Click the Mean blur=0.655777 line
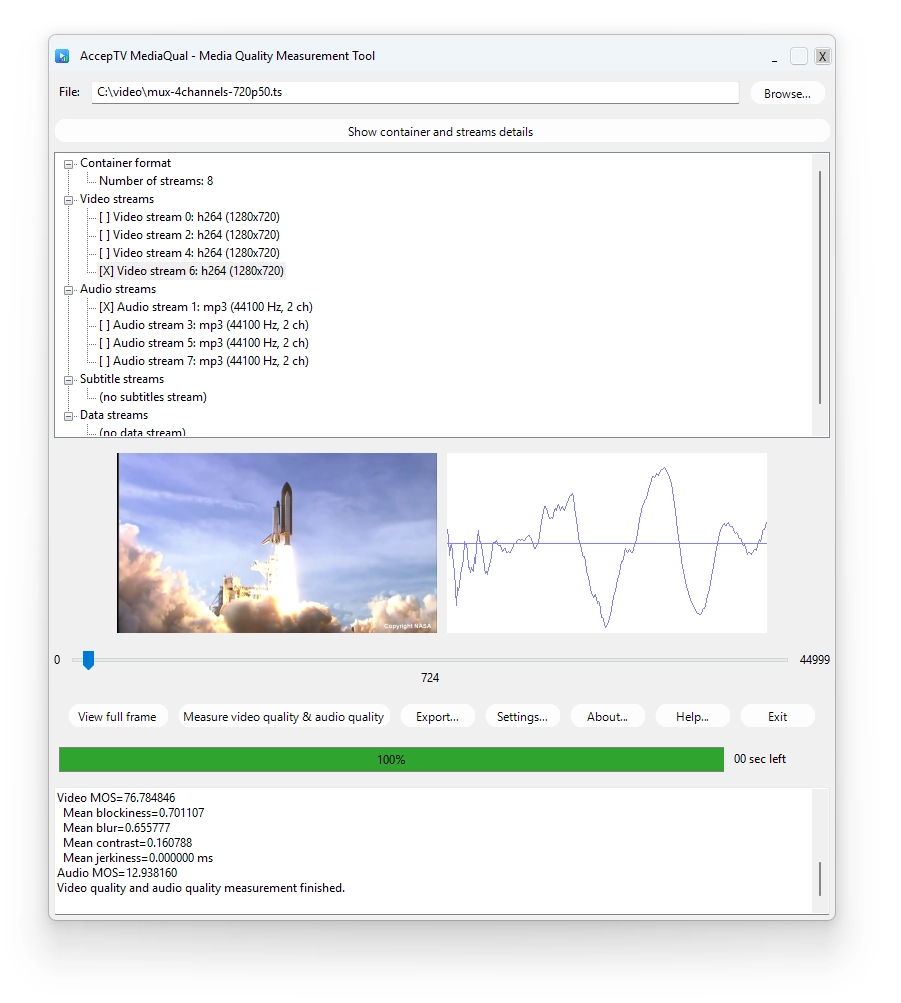The width and height of the screenshot is (901, 1003). pos(116,828)
